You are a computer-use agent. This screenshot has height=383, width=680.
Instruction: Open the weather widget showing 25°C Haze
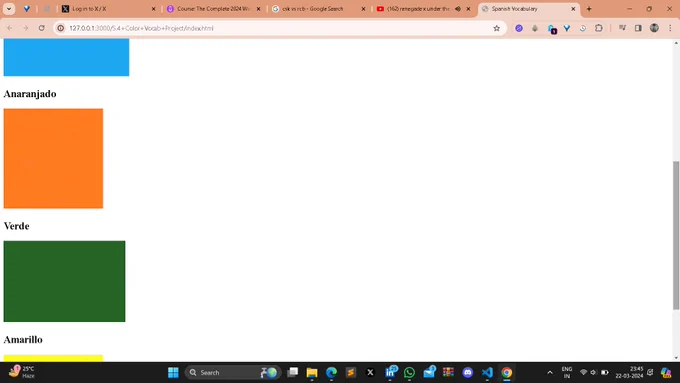point(22,372)
